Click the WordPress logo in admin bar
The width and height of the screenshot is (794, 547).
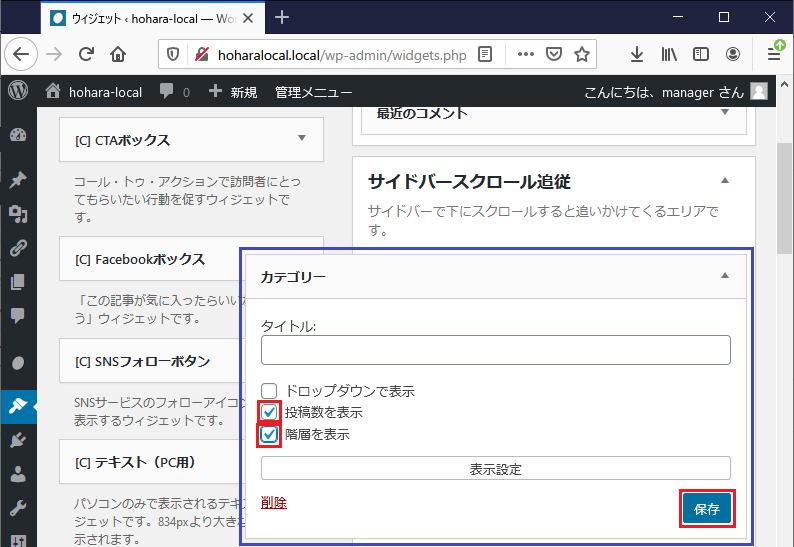[18, 91]
